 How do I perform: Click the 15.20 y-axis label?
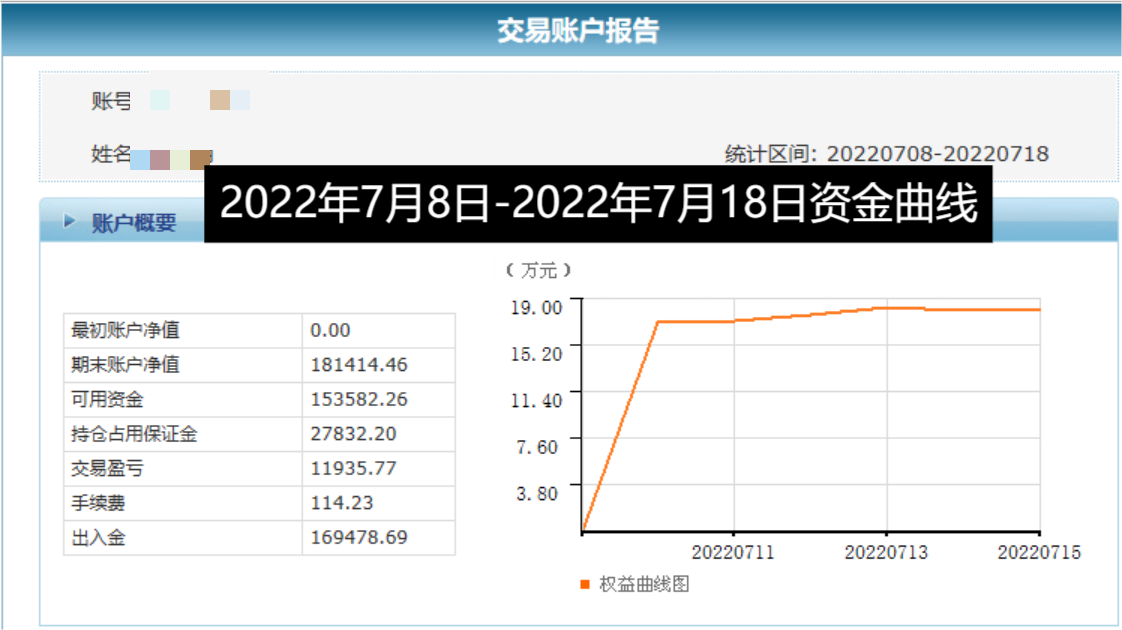click(536, 354)
